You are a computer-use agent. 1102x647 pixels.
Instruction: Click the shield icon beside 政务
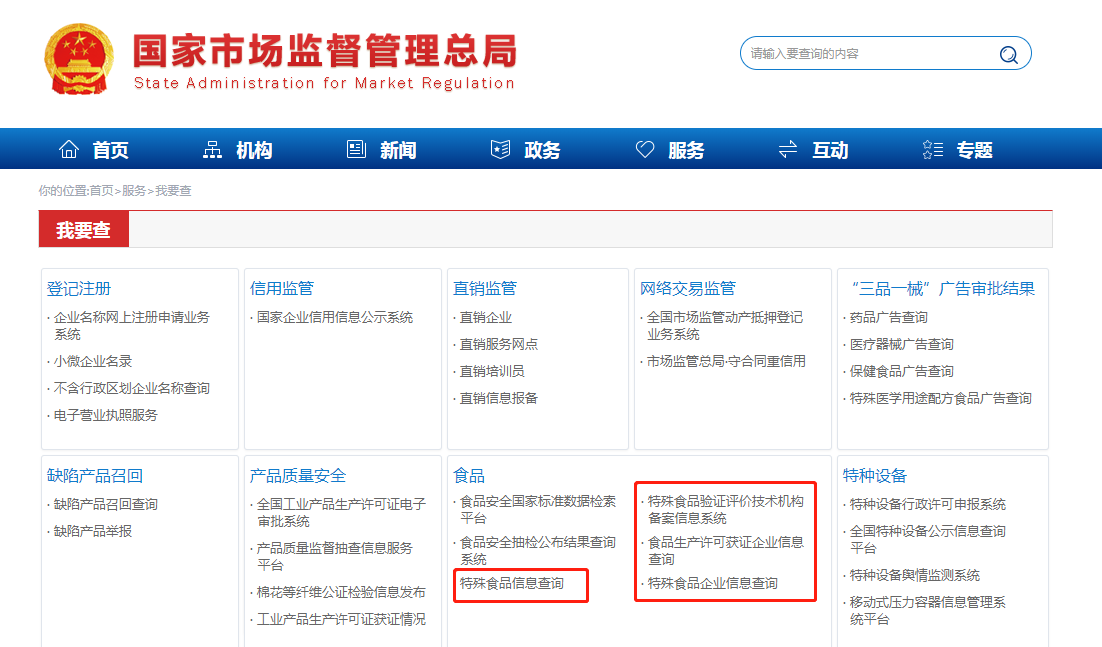pyautogui.click(x=500, y=149)
